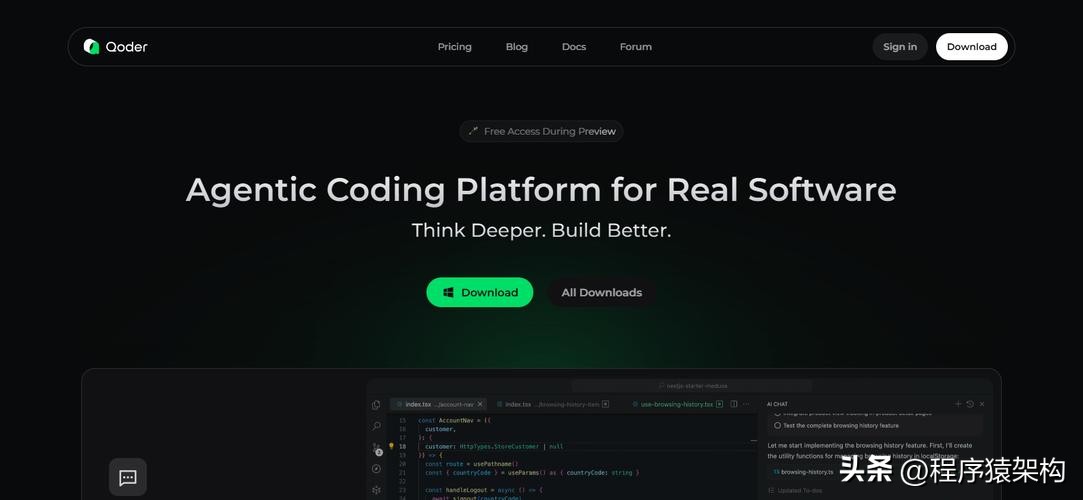
Task: Click the const route = usePathname() line
Action: [x=472, y=464]
